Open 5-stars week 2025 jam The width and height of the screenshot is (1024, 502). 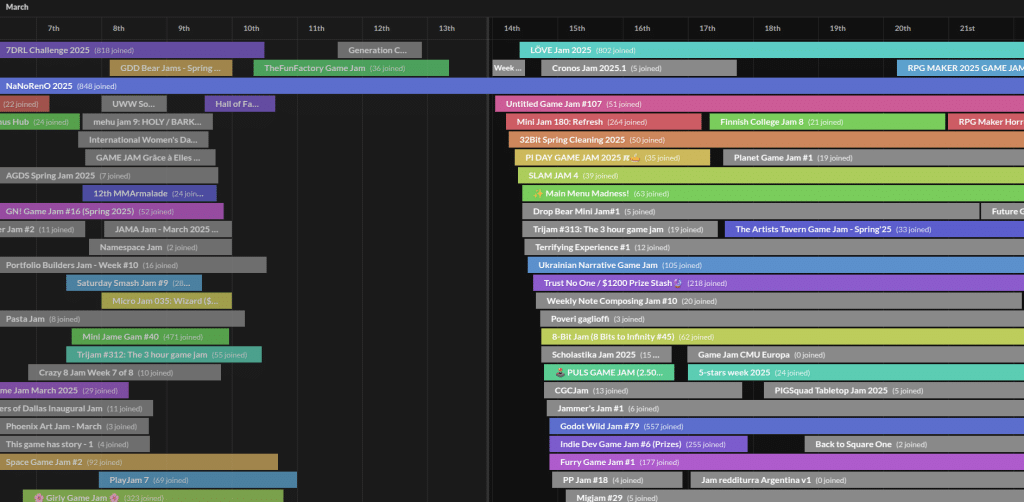click(856, 373)
